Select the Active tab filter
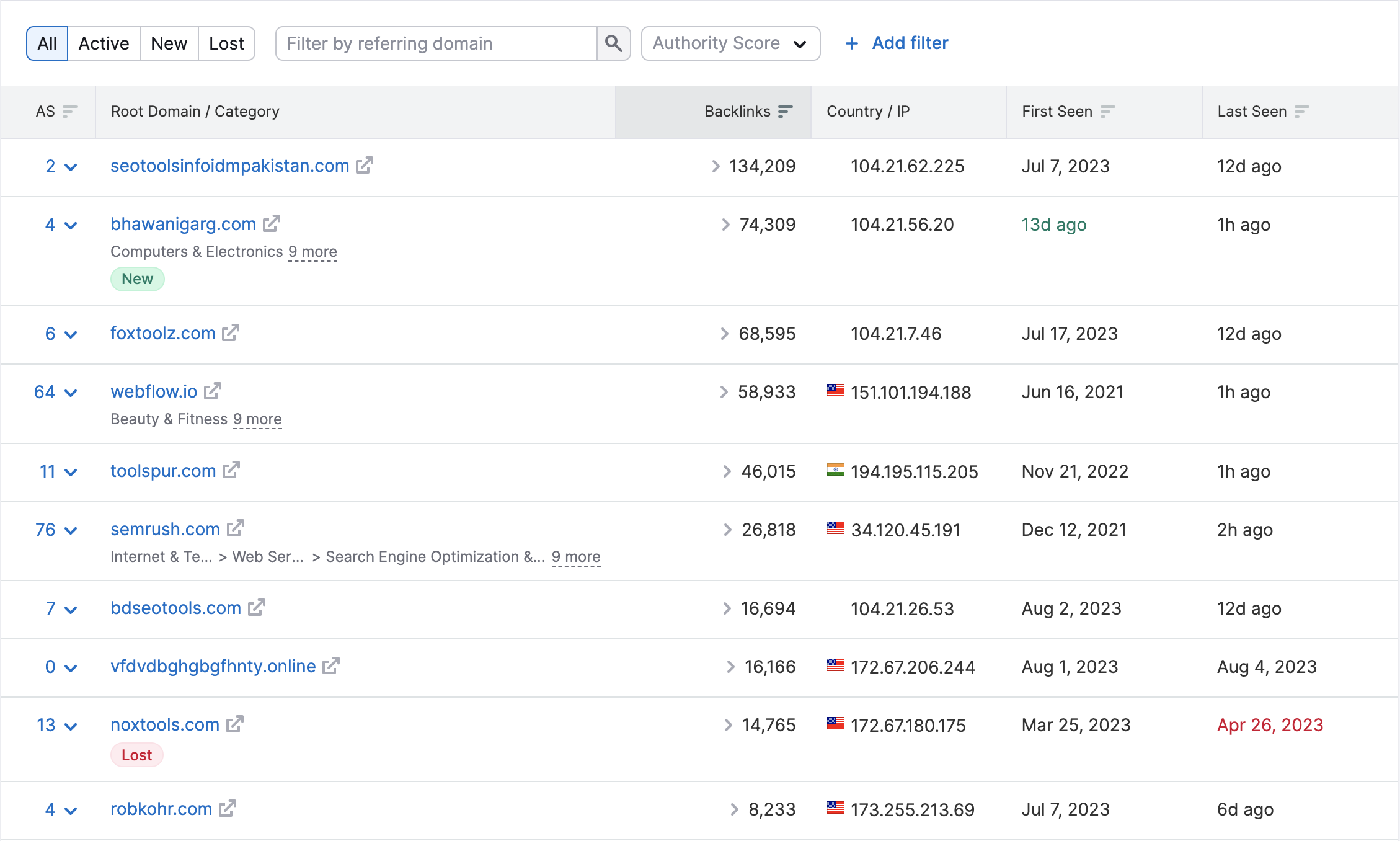Viewport: 1400px width, 841px height. [102, 43]
